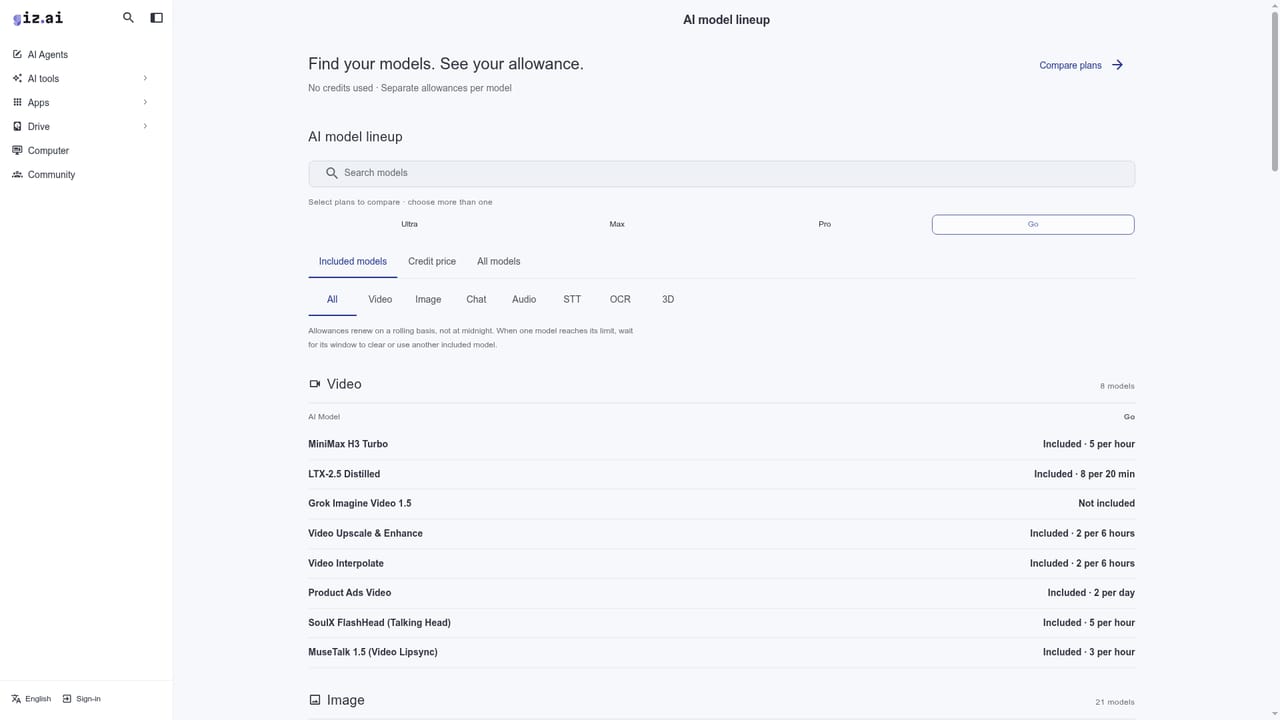The width and height of the screenshot is (1280, 720).
Task: Click the magnifier inside Search models
Action: [x=332, y=173]
